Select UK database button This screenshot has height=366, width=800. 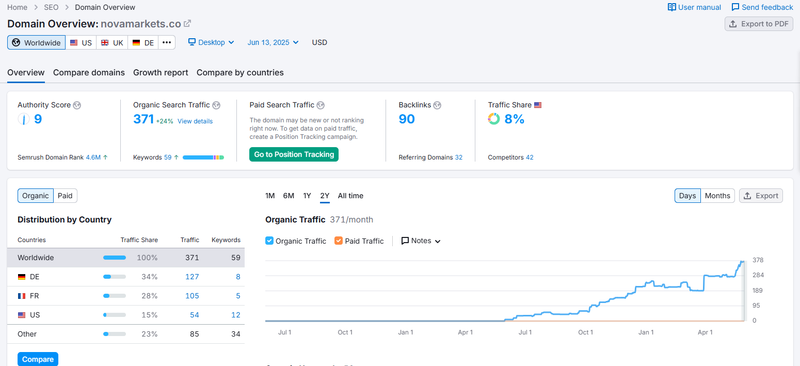pyautogui.click(x=112, y=43)
